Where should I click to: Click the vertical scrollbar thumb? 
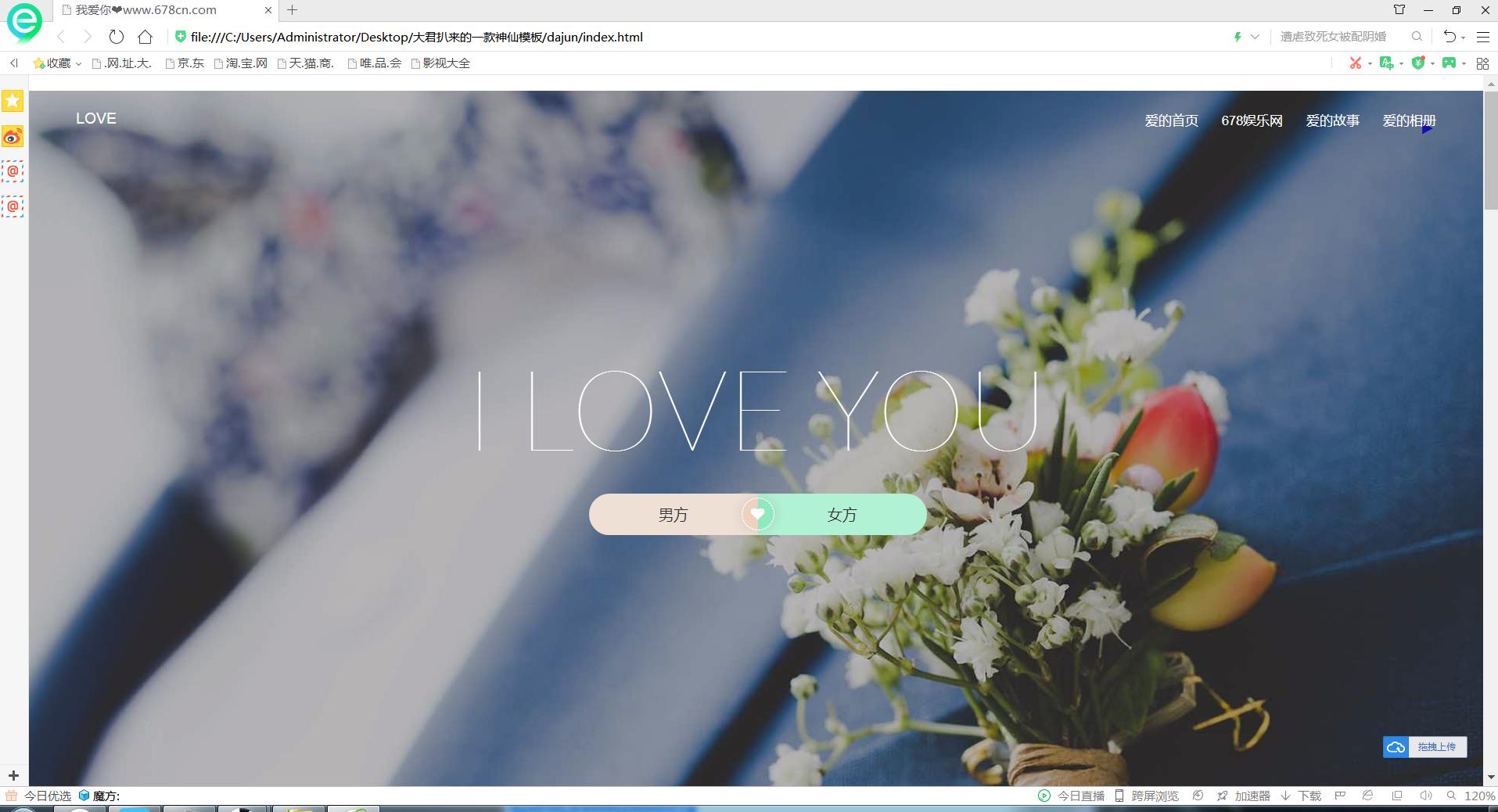1490,150
